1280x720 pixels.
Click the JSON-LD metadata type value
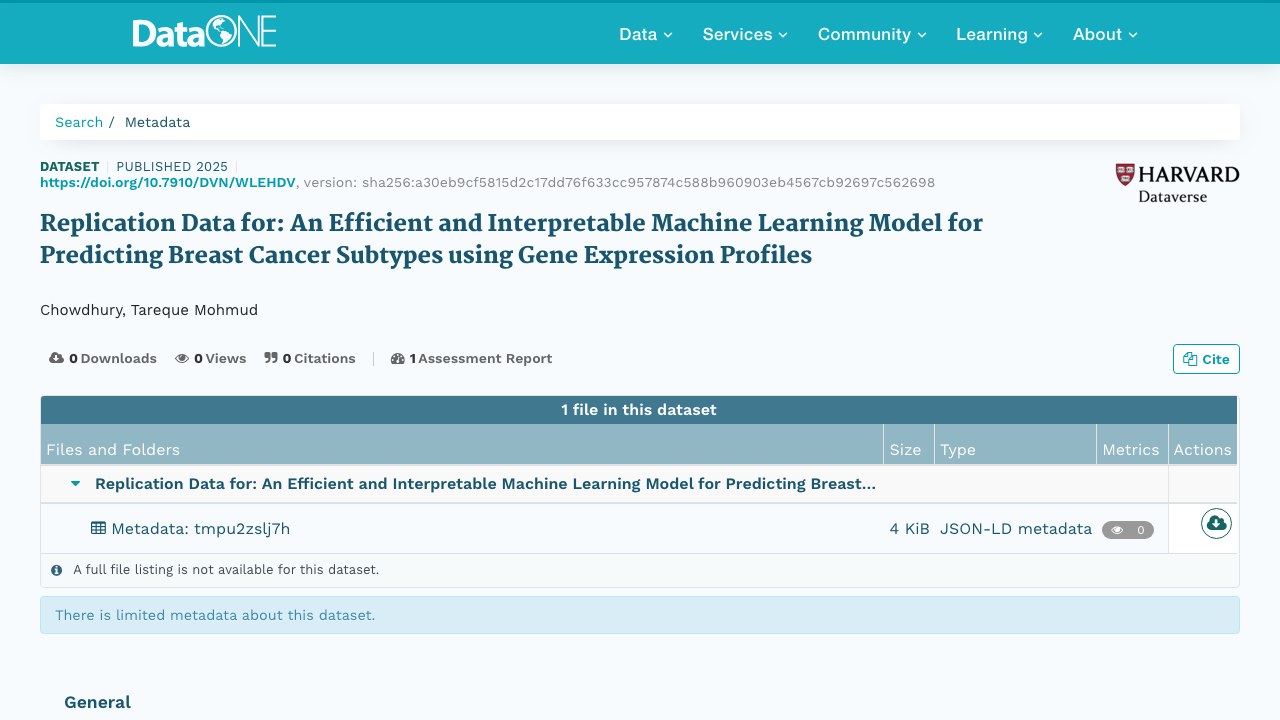pos(1016,529)
